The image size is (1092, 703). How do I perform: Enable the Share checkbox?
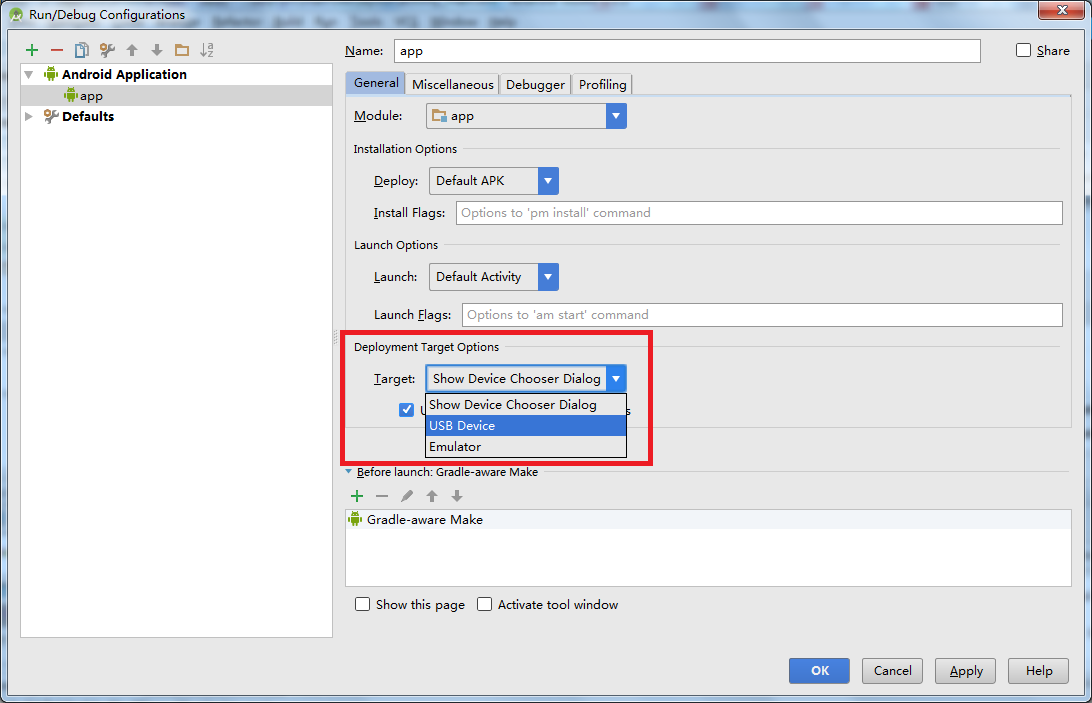click(x=1023, y=50)
